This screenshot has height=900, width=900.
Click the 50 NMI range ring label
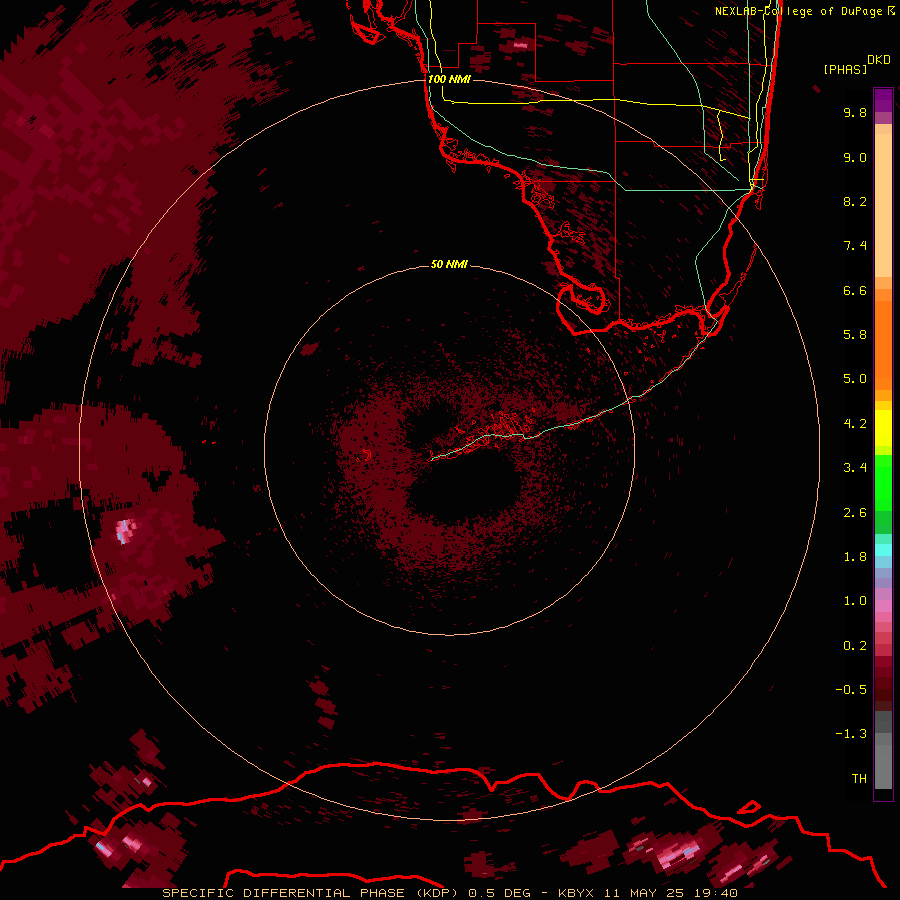449,264
